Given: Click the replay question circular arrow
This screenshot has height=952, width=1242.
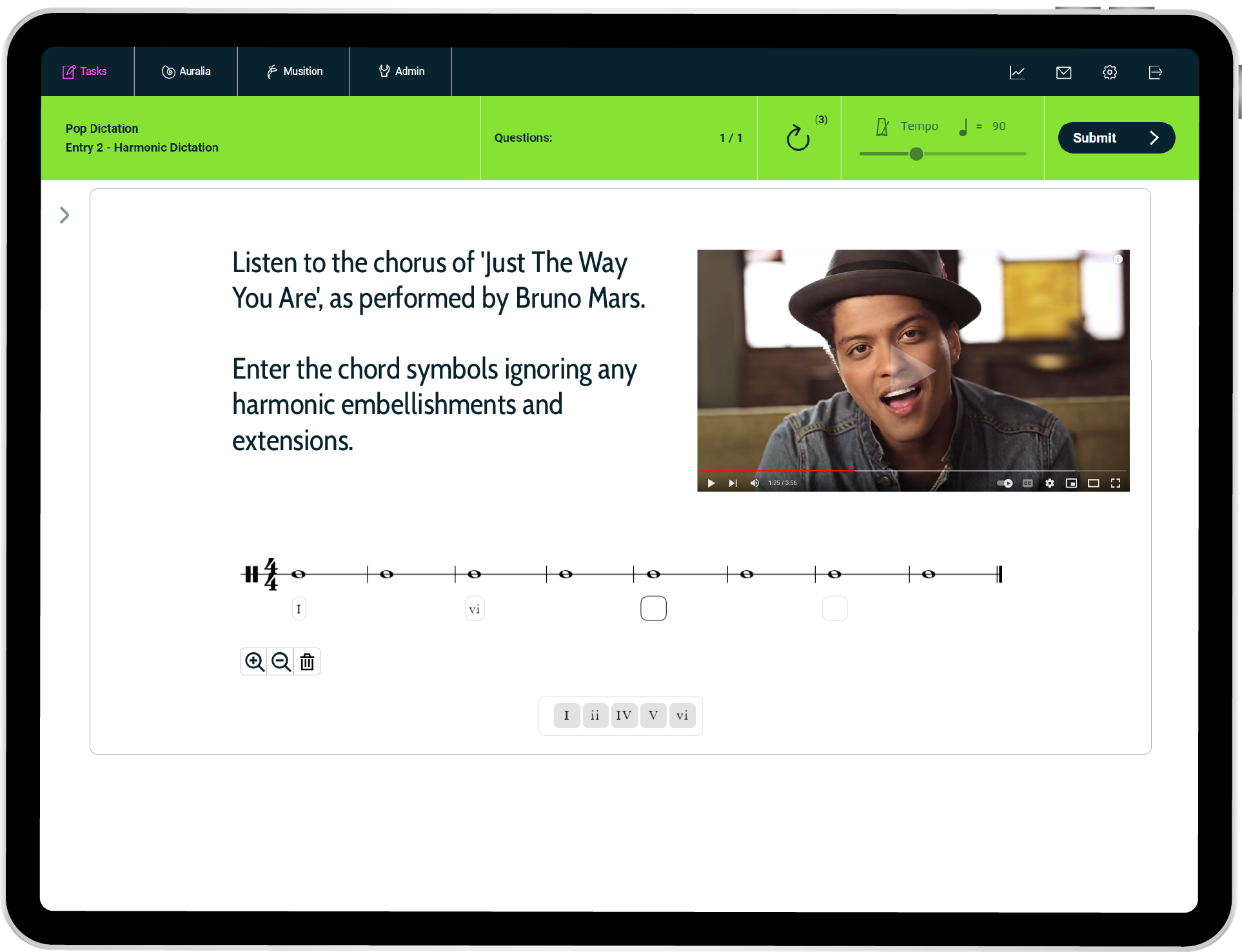Looking at the screenshot, I should 798,138.
